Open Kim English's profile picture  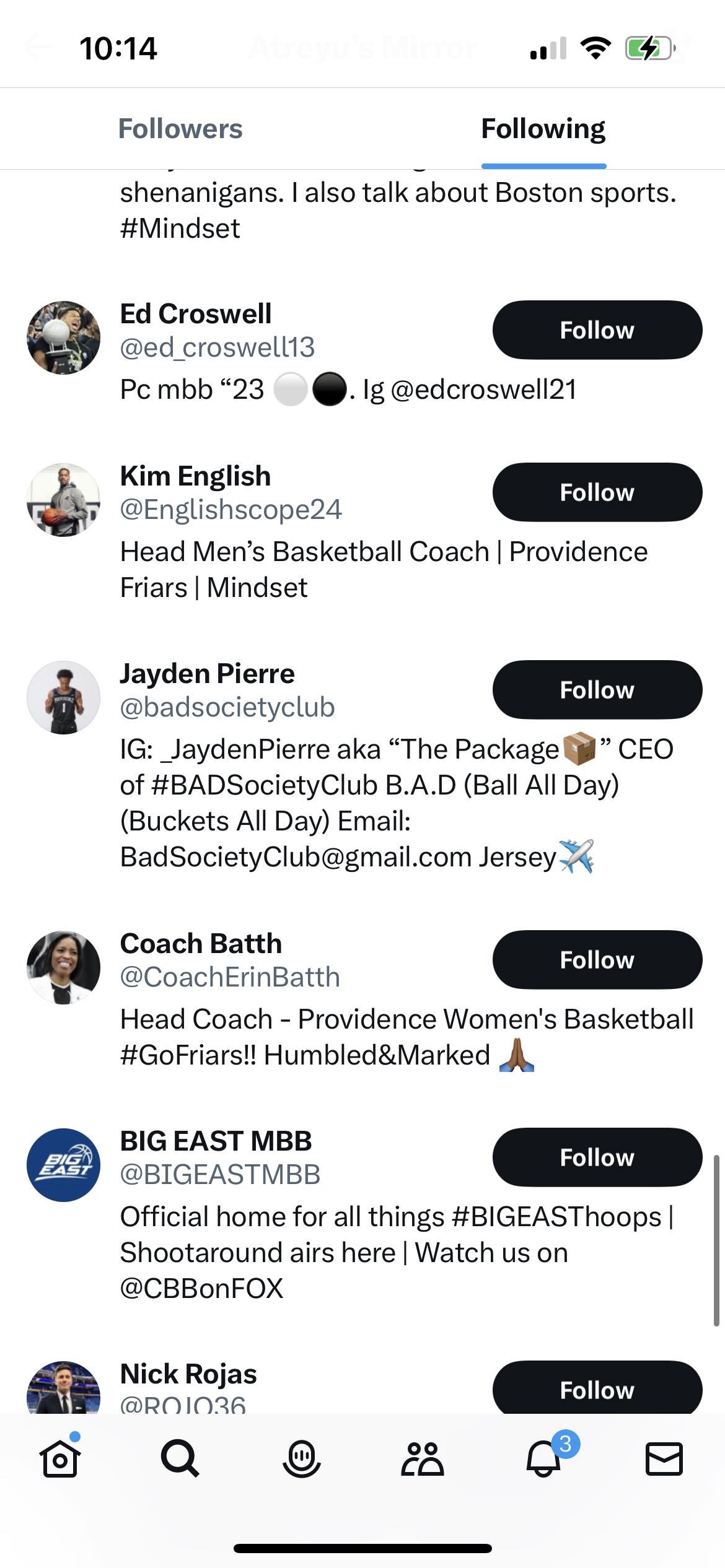(63, 500)
